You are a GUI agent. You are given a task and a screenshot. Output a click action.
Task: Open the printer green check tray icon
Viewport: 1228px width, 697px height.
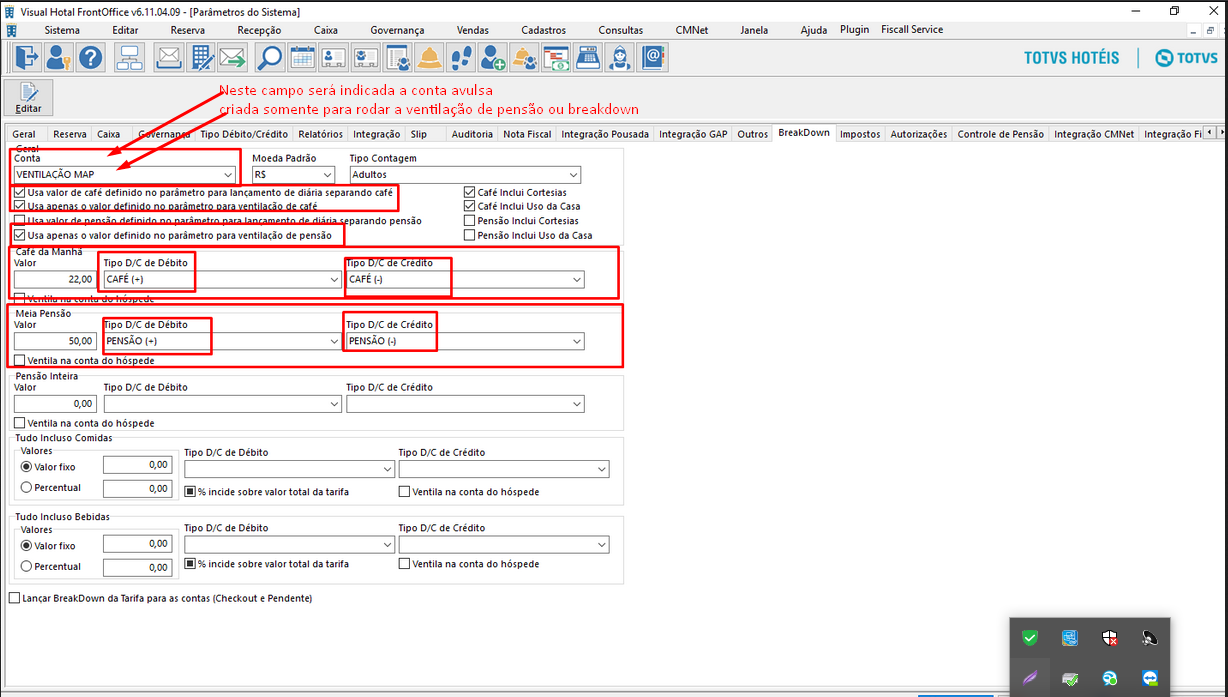click(x=1069, y=678)
